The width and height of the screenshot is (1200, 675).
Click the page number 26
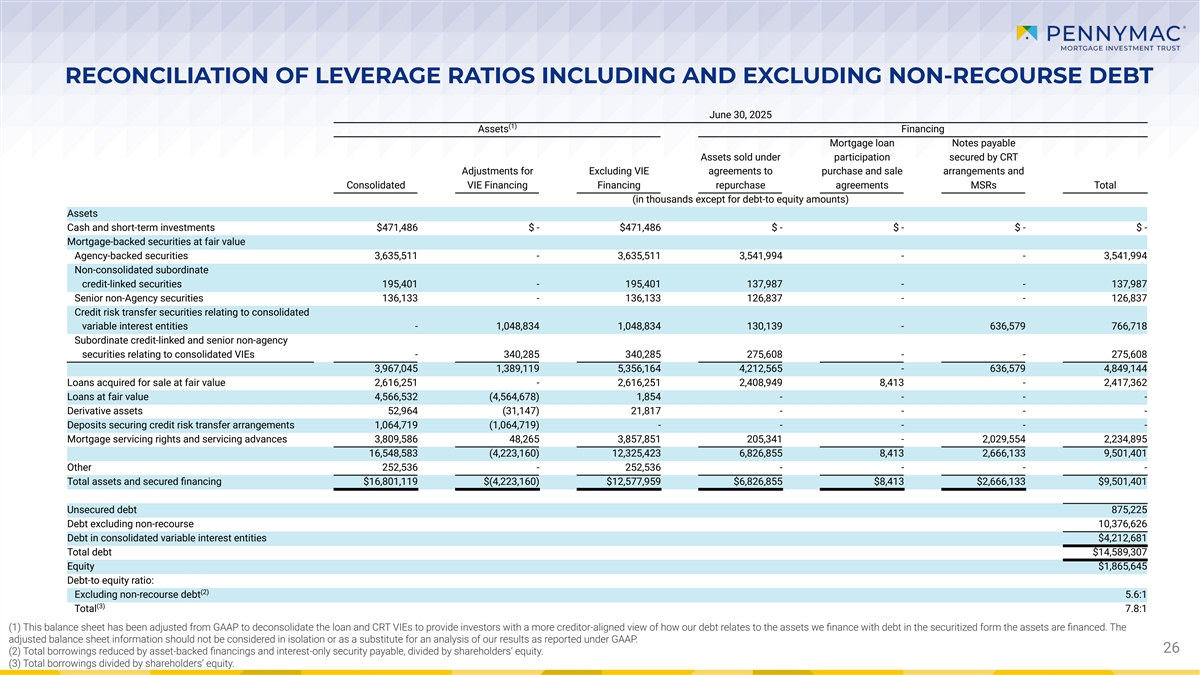point(1171,649)
